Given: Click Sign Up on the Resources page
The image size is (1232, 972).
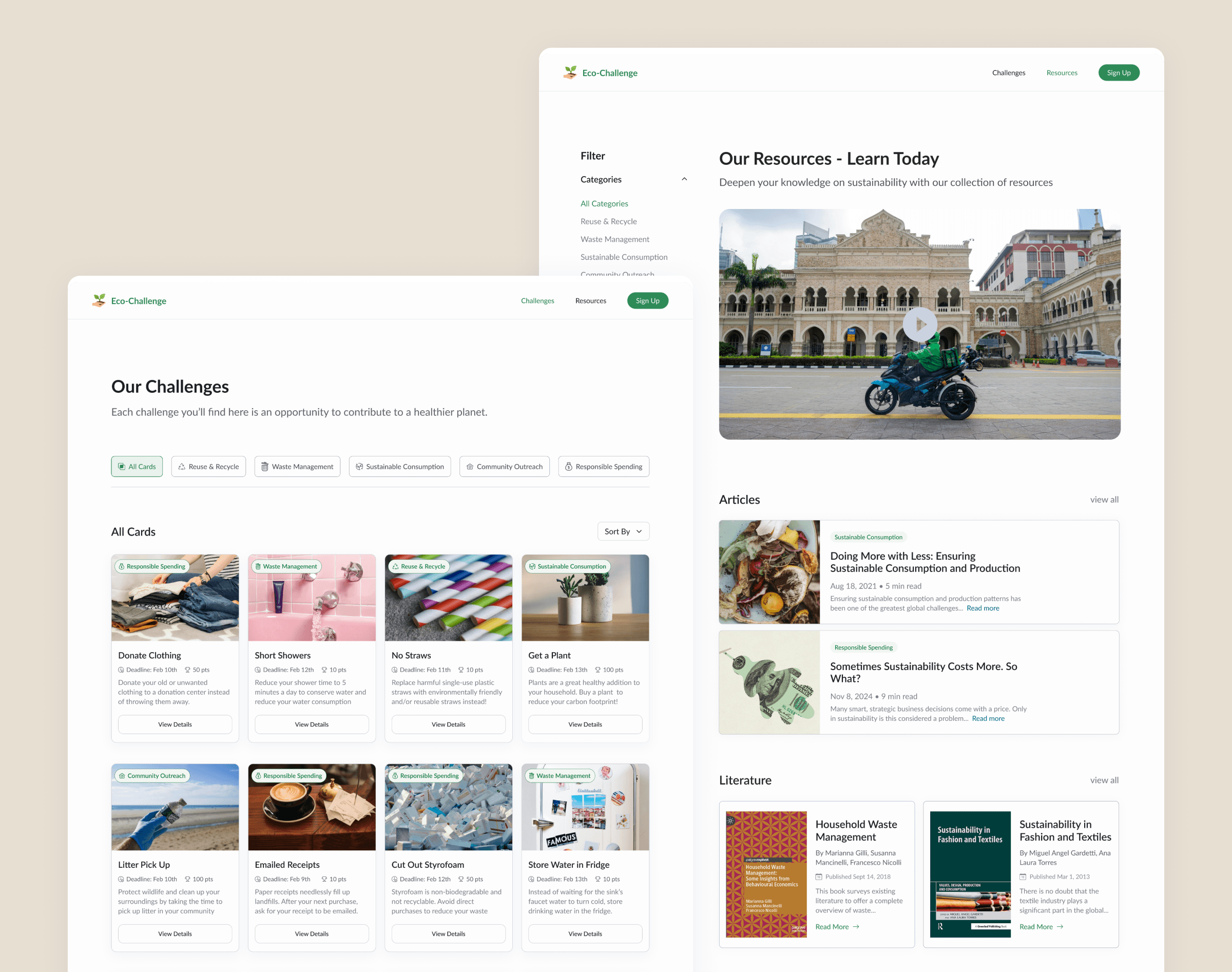Looking at the screenshot, I should [1118, 73].
